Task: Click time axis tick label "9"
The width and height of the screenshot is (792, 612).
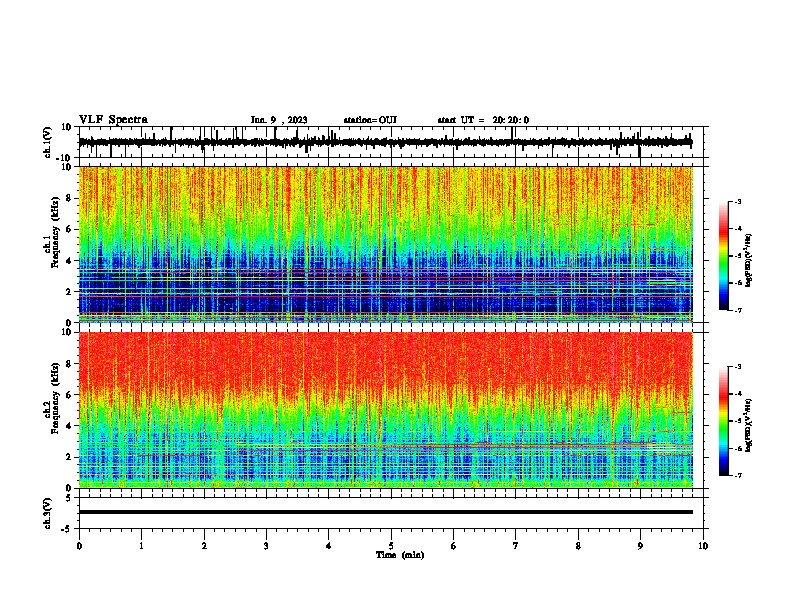Action: pyautogui.click(x=640, y=546)
